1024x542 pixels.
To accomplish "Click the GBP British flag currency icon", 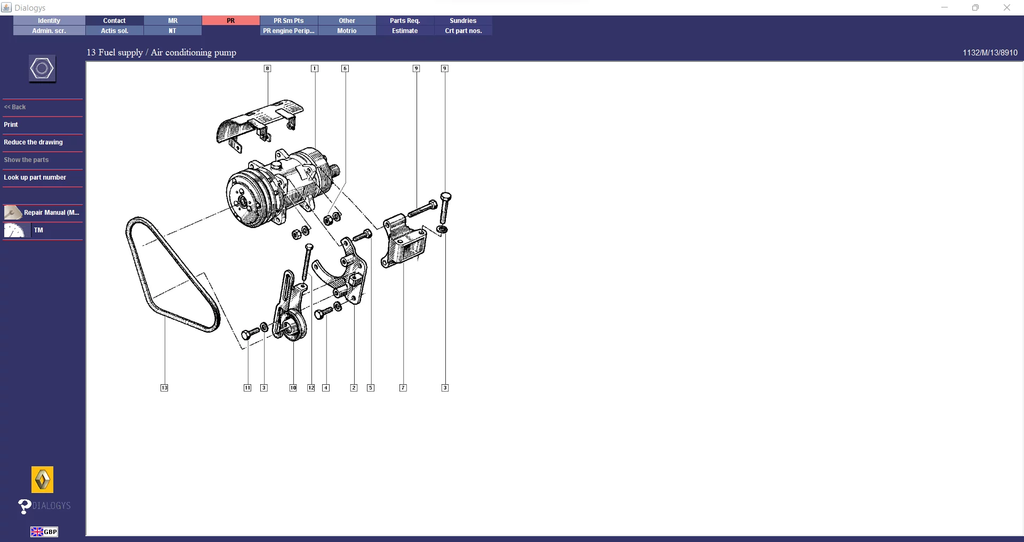I will pyautogui.click(x=43, y=532).
